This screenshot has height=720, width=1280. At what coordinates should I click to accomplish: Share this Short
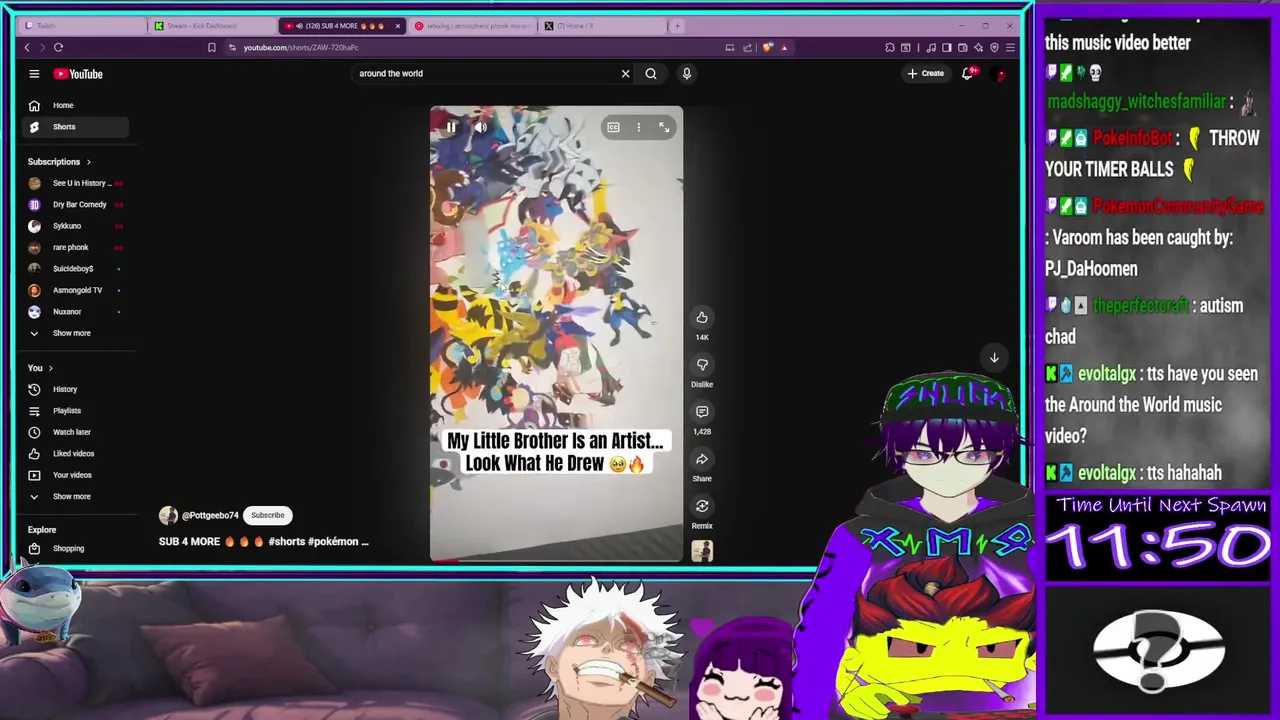(x=702, y=459)
